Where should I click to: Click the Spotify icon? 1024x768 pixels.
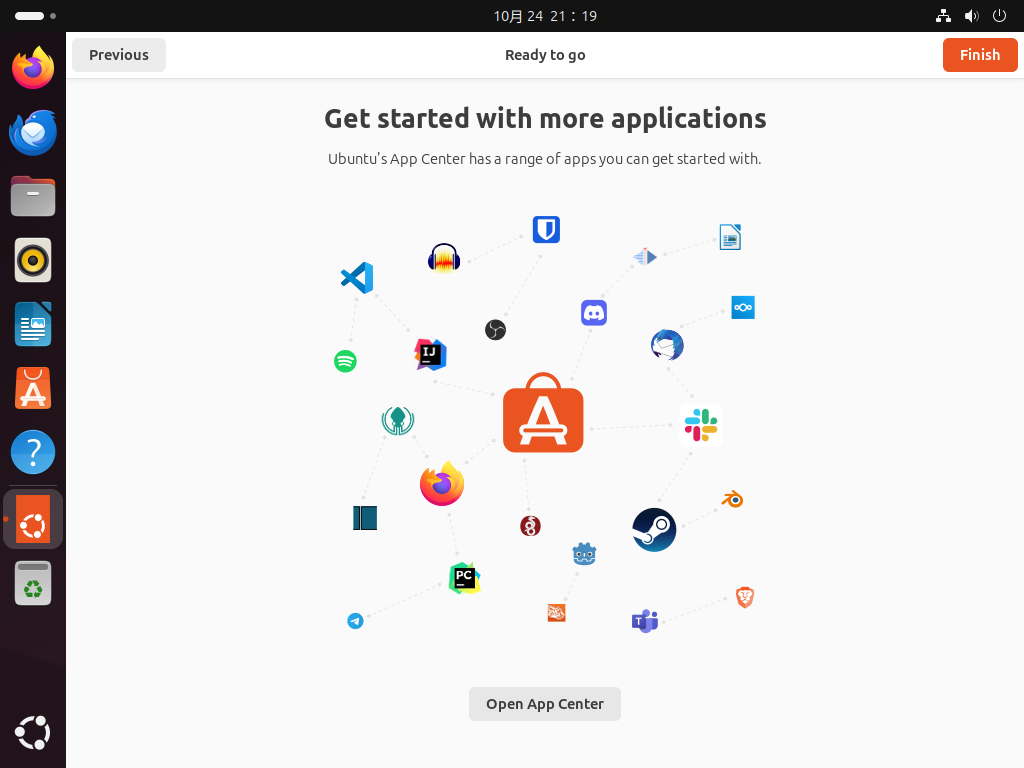click(x=345, y=361)
